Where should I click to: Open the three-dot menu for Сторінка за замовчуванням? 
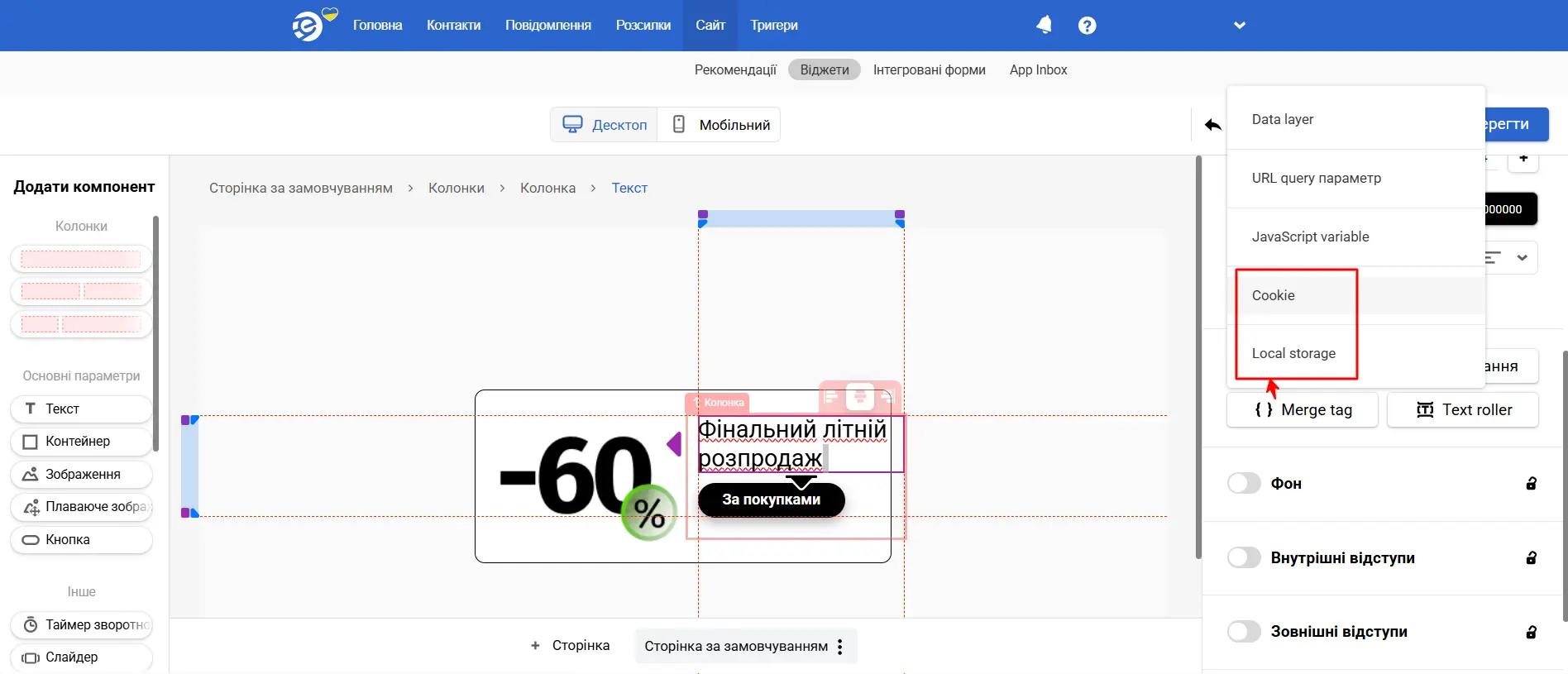(x=840, y=647)
